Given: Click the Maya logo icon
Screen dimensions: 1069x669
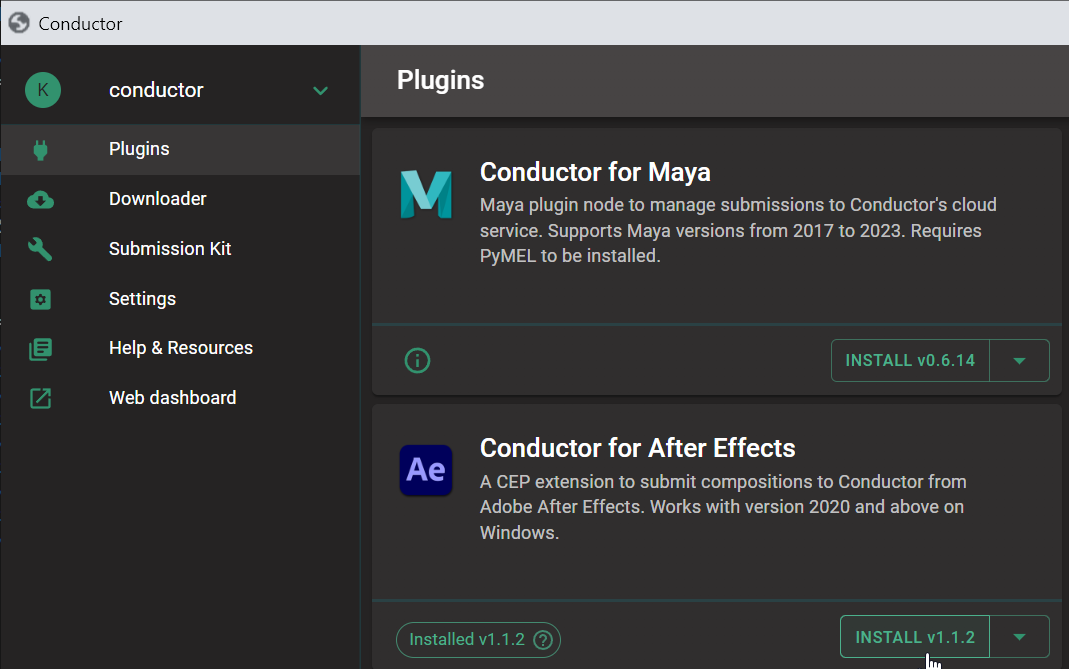Looking at the screenshot, I should pos(426,194).
